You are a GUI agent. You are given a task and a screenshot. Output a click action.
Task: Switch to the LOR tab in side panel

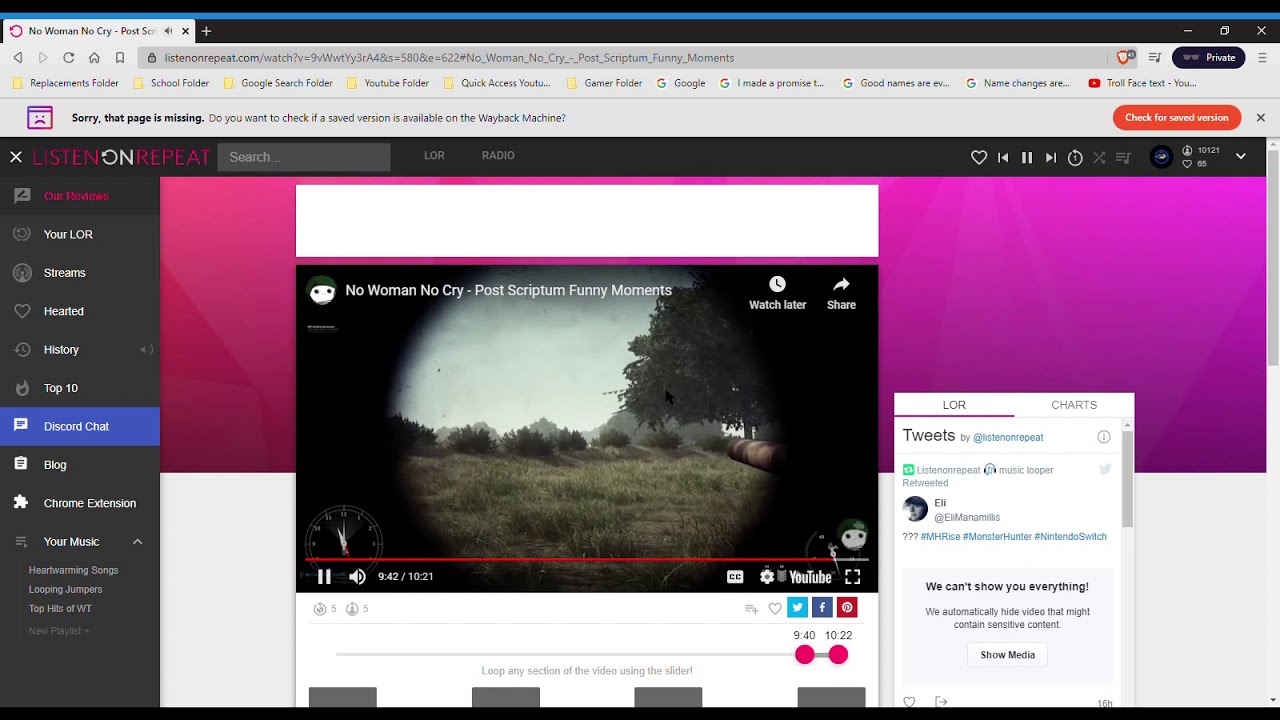[954, 405]
